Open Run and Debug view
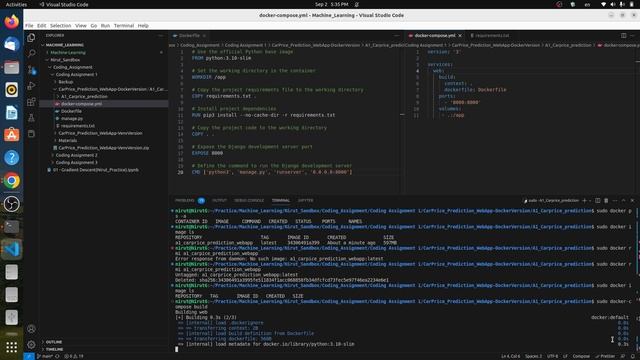The width and height of the screenshot is (640, 360). coord(31,86)
